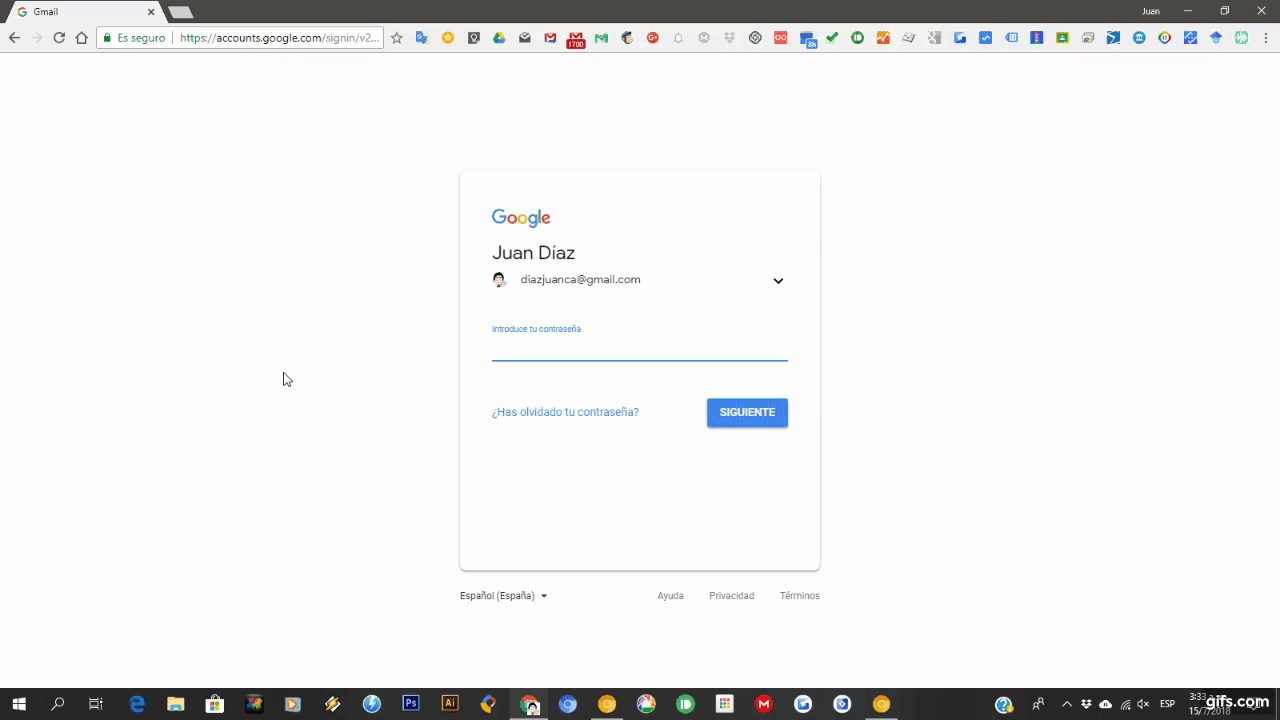
Task: Open the green M extension icon
Action: pos(601,38)
